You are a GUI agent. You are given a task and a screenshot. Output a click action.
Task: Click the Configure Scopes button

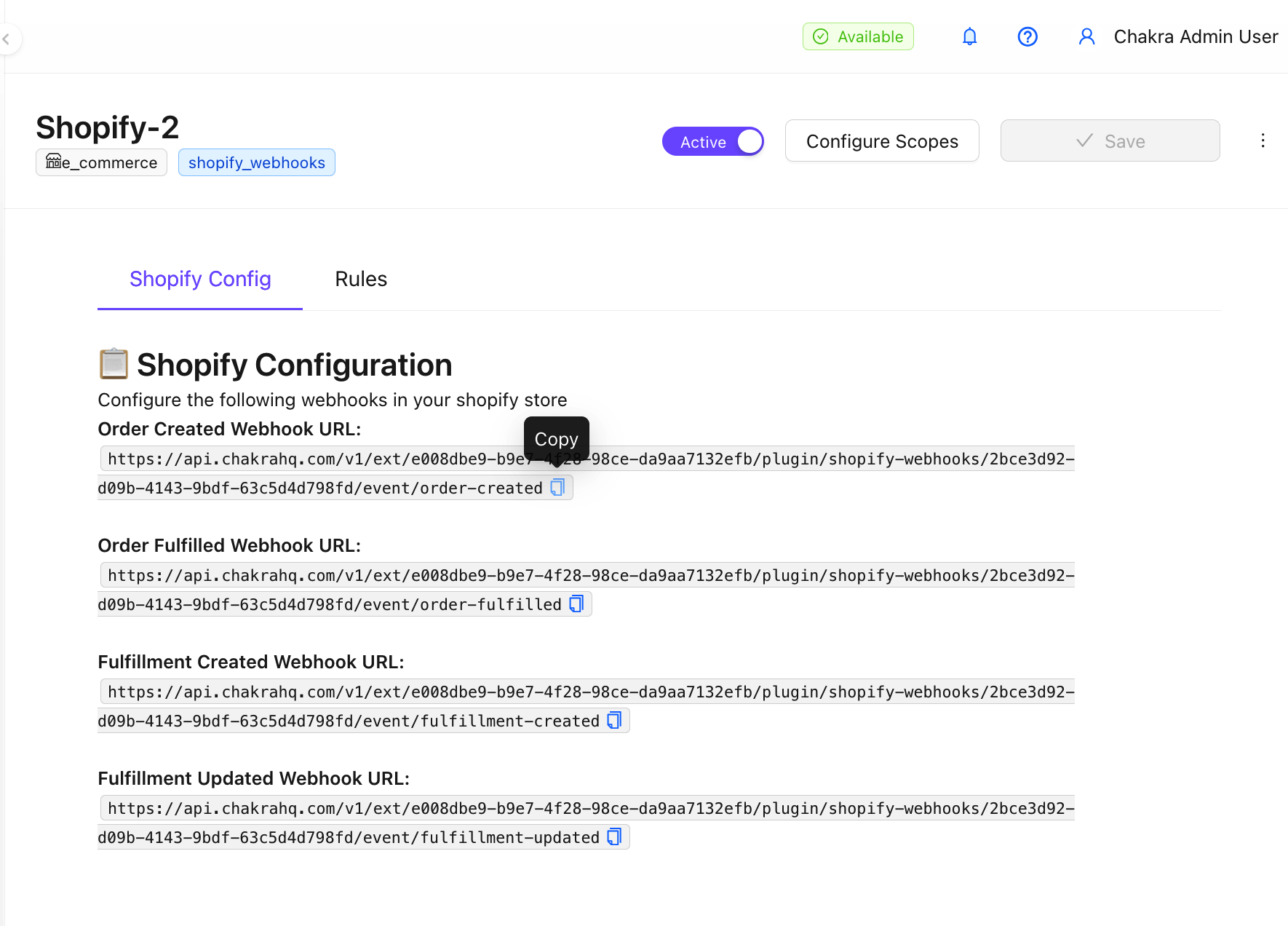882,141
